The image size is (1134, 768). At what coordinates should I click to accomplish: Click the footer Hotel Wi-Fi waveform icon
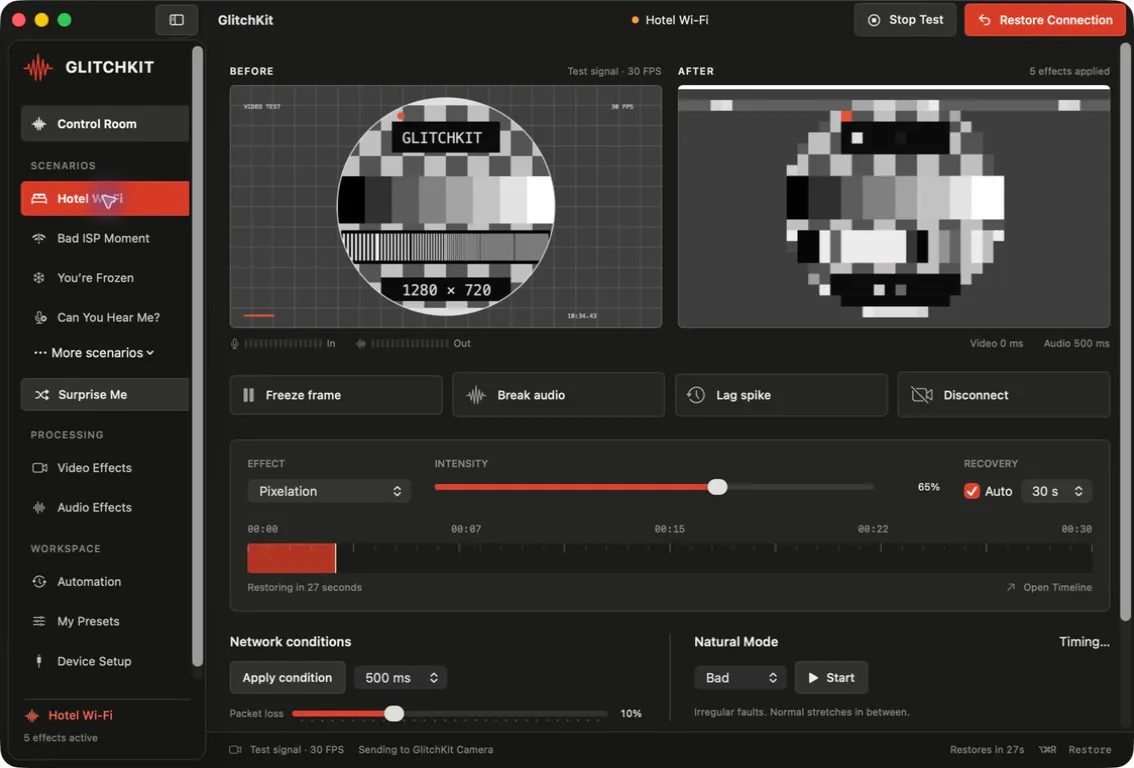coord(32,715)
